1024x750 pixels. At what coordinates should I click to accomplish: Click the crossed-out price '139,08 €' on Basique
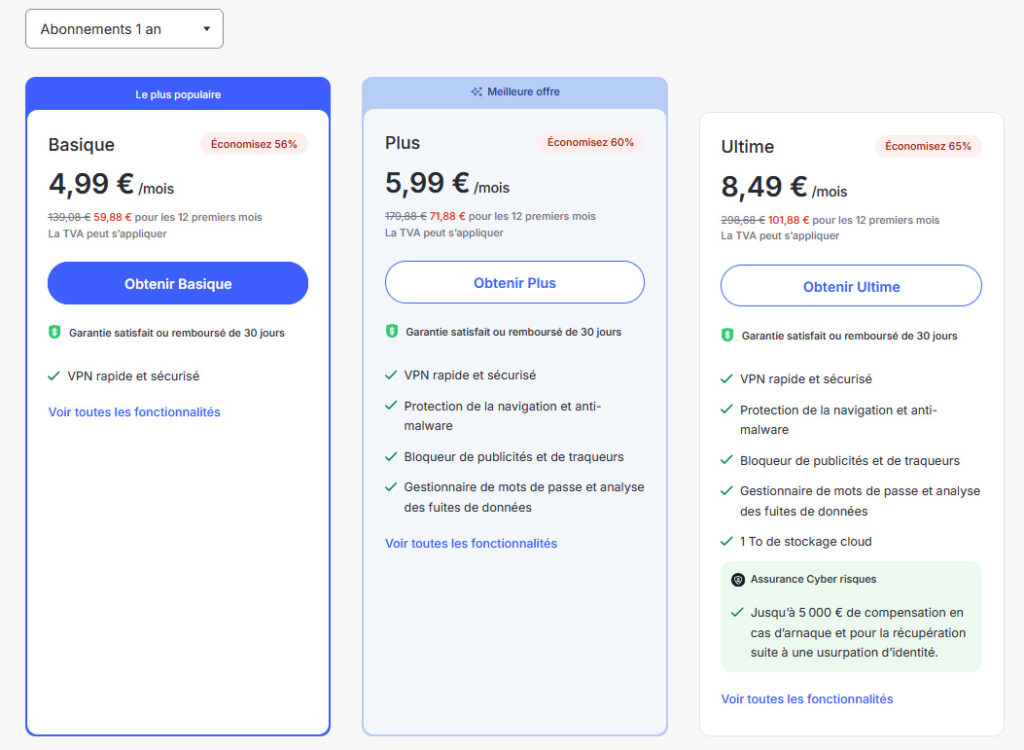tap(70, 216)
